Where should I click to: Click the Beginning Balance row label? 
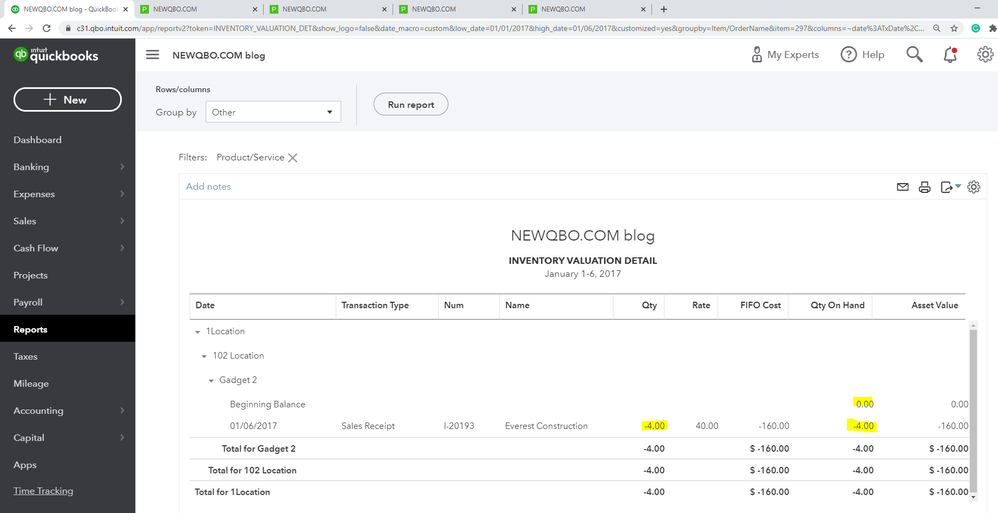click(x=267, y=404)
